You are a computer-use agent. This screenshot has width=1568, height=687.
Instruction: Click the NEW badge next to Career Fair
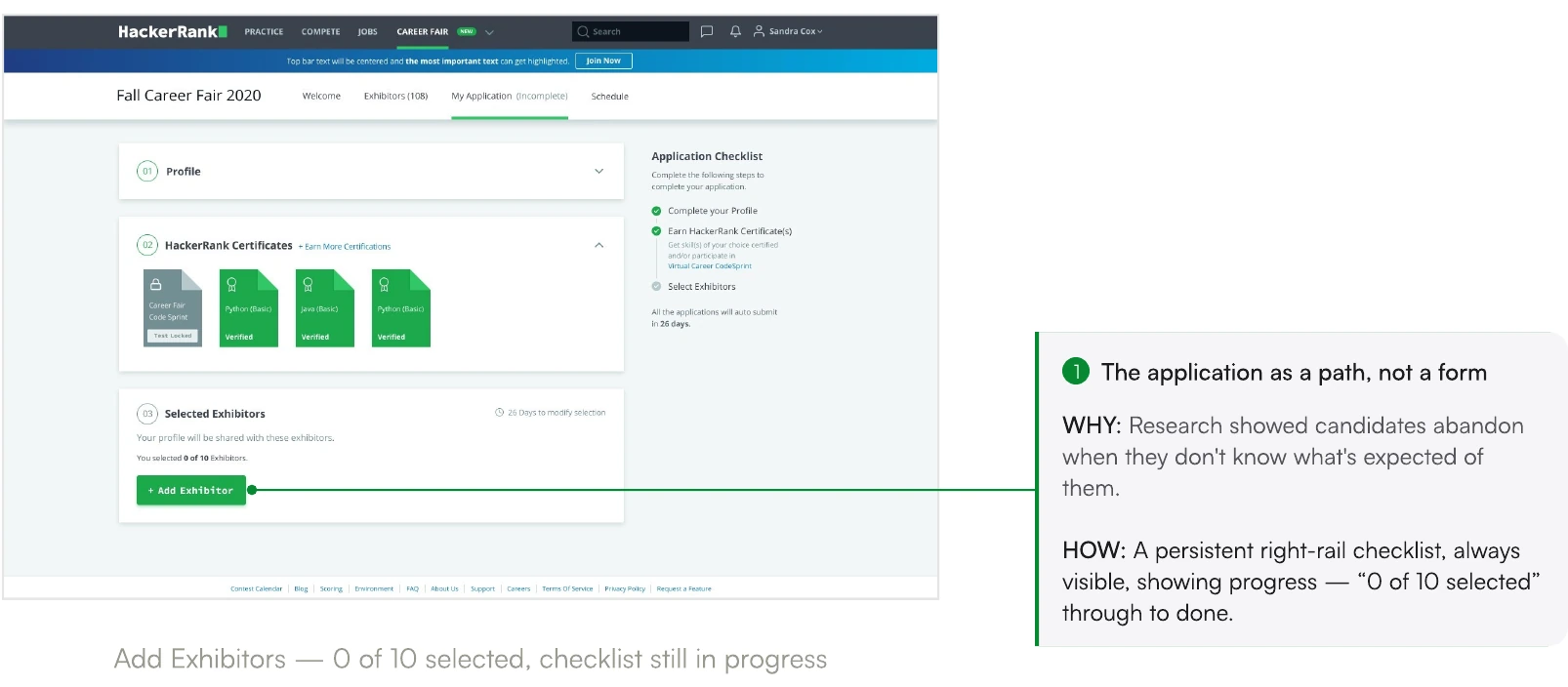(x=467, y=31)
